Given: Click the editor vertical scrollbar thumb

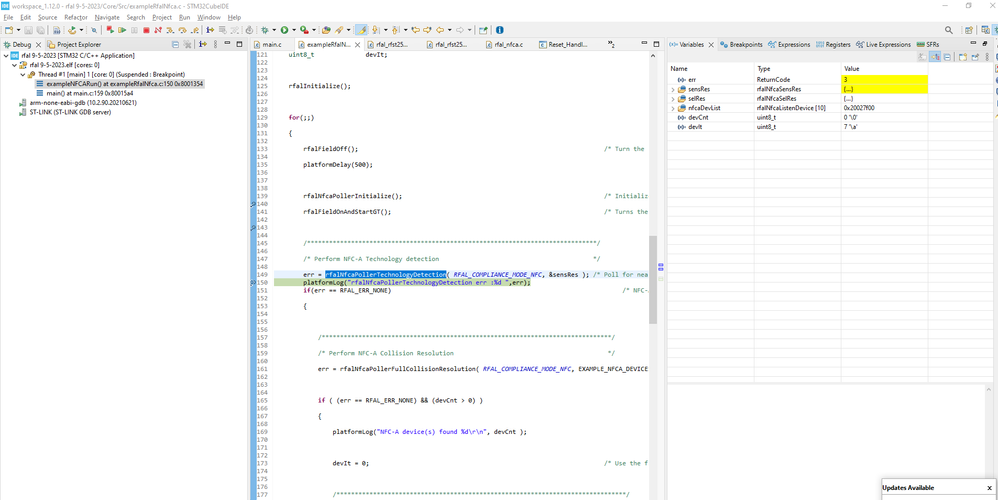Looking at the screenshot, I should tap(652, 280).
